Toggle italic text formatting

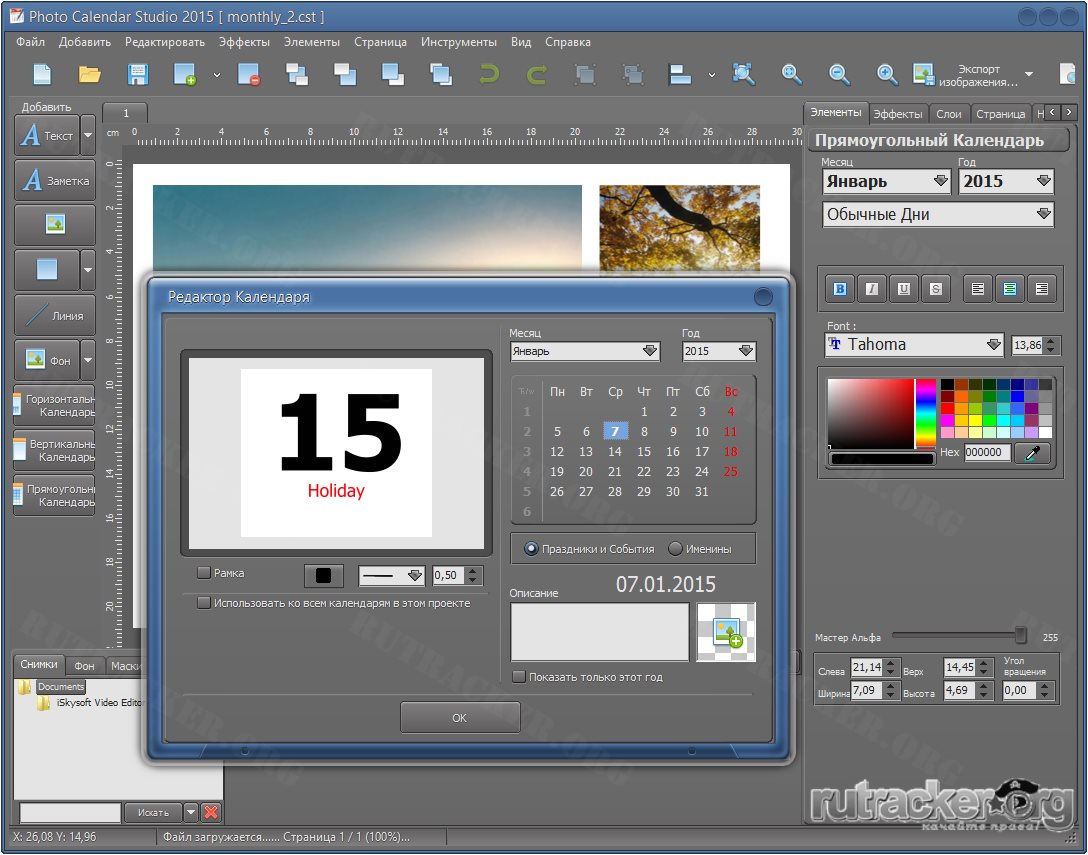tap(872, 289)
